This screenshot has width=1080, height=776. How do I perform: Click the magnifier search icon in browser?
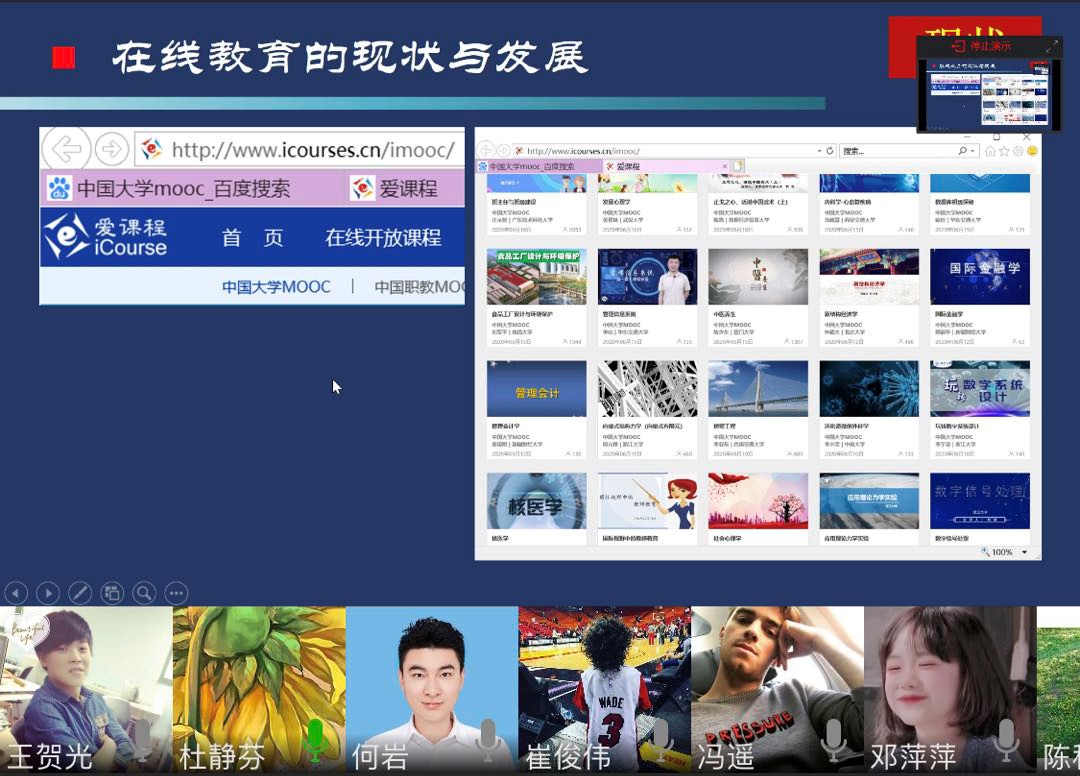pos(962,151)
